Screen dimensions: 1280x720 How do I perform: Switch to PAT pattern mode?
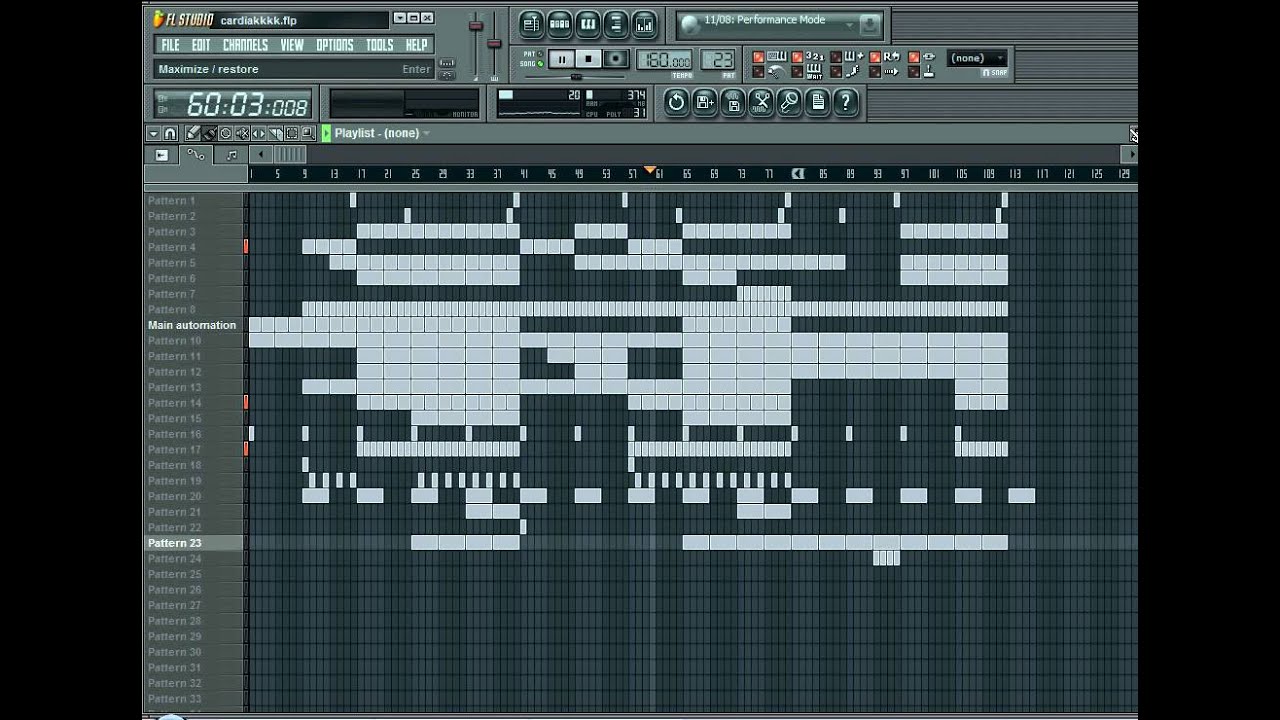(x=534, y=53)
